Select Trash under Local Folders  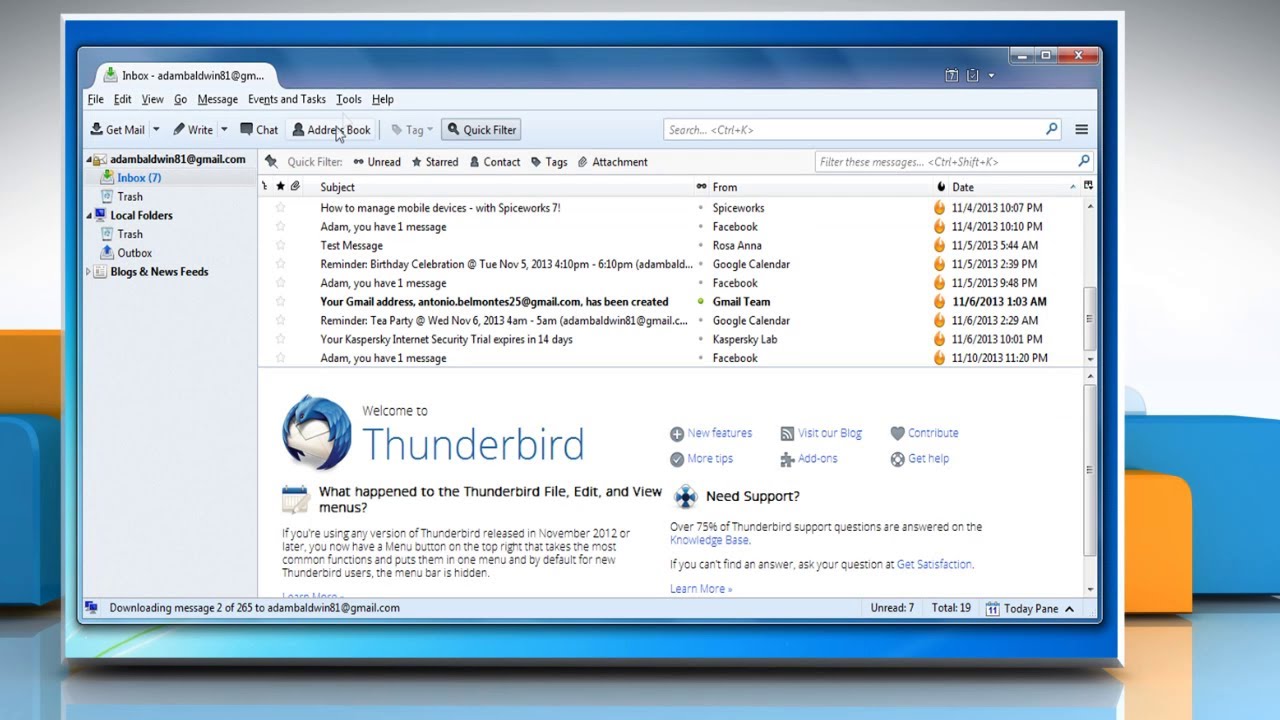click(x=130, y=234)
